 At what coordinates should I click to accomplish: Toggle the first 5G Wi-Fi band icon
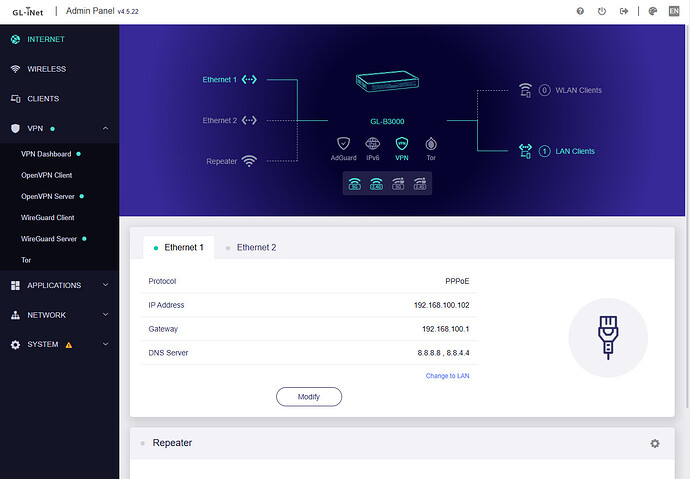pos(354,183)
